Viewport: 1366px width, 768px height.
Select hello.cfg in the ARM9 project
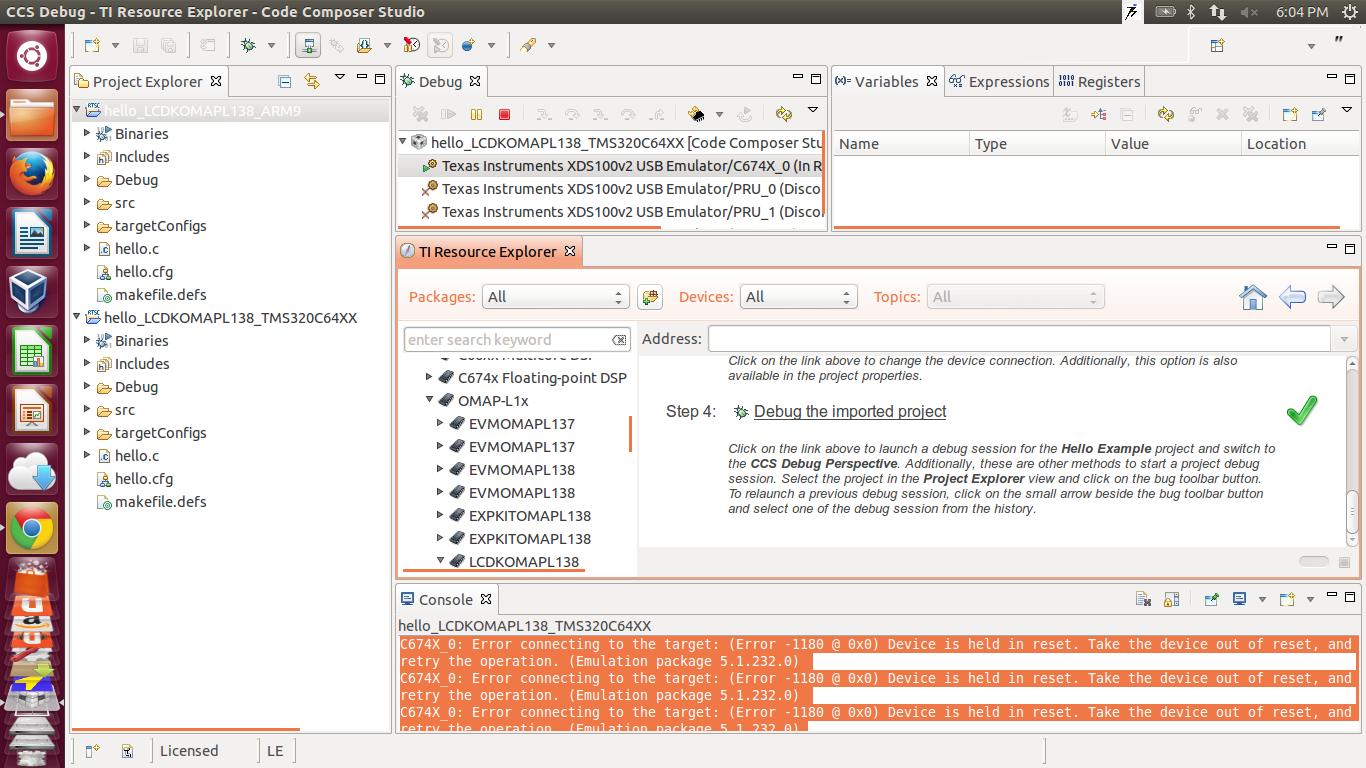click(x=144, y=271)
